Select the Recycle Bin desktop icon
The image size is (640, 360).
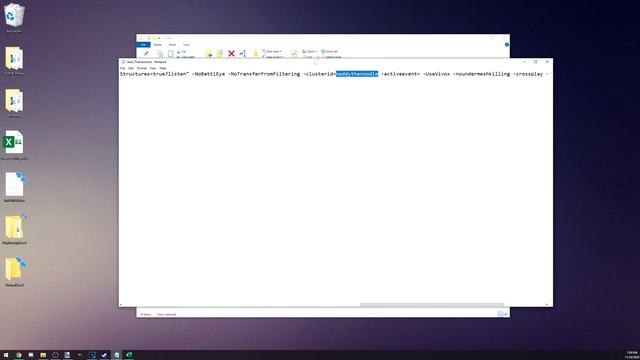pyautogui.click(x=14, y=18)
